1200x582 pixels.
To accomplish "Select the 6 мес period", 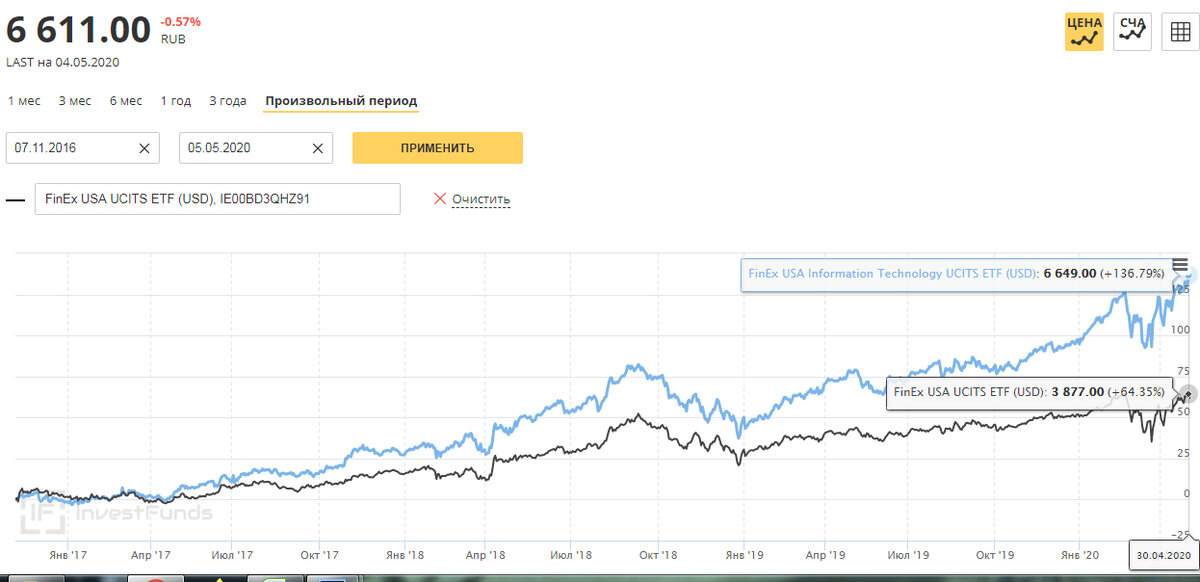I will pos(126,101).
